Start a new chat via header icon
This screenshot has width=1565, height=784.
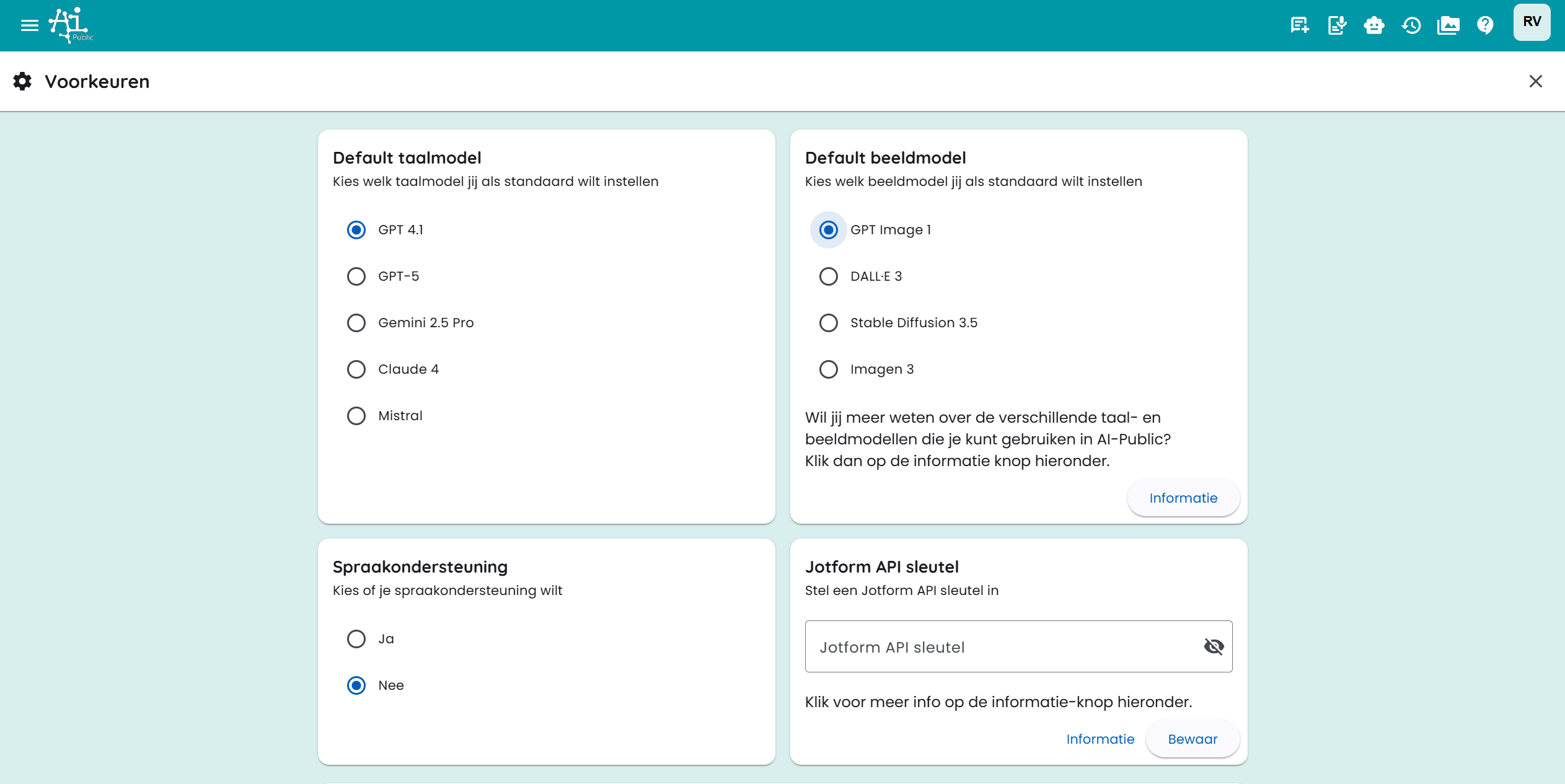(1299, 25)
